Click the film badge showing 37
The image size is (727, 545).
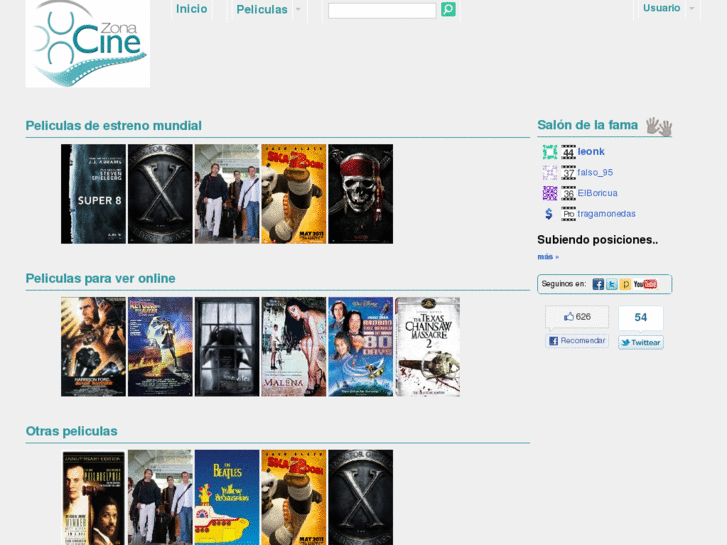pyautogui.click(x=568, y=173)
